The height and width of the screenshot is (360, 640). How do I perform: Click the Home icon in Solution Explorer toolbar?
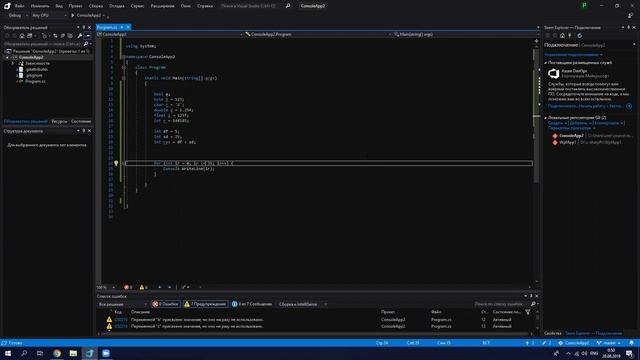[x=22, y=36]
